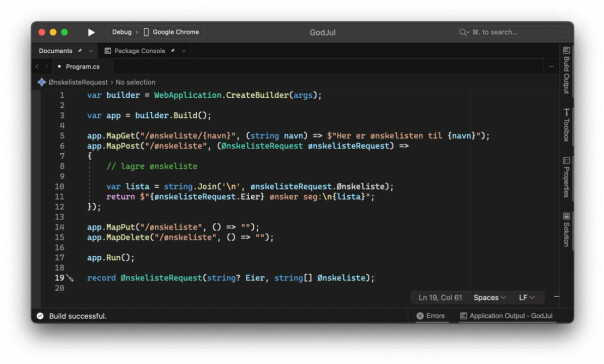604x364 pixels.
Task: Open Spaces indentation dropdown
Action: pyautogui.click(x=490, y=297)
